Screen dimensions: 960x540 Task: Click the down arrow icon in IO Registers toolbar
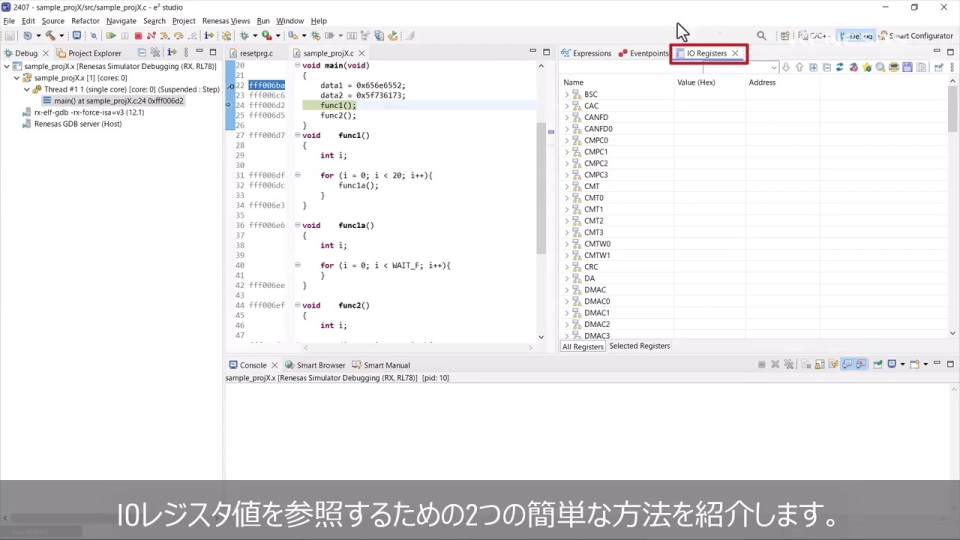(x=786, y=67)
